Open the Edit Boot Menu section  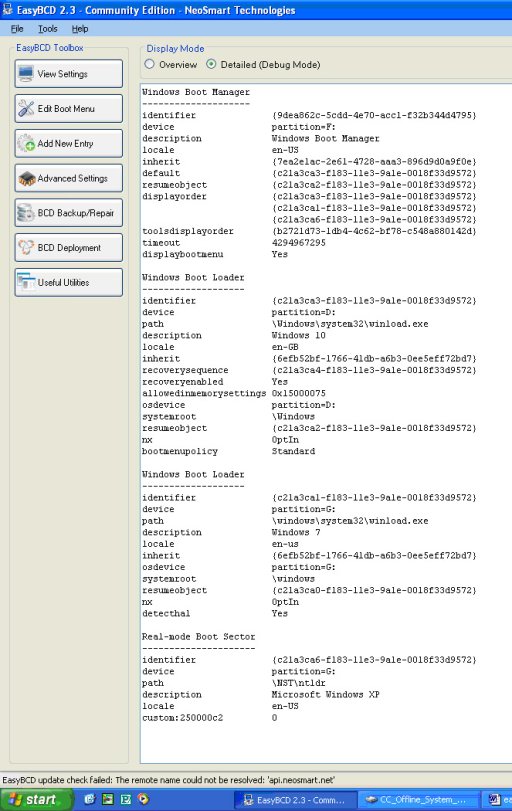point(69,109)
